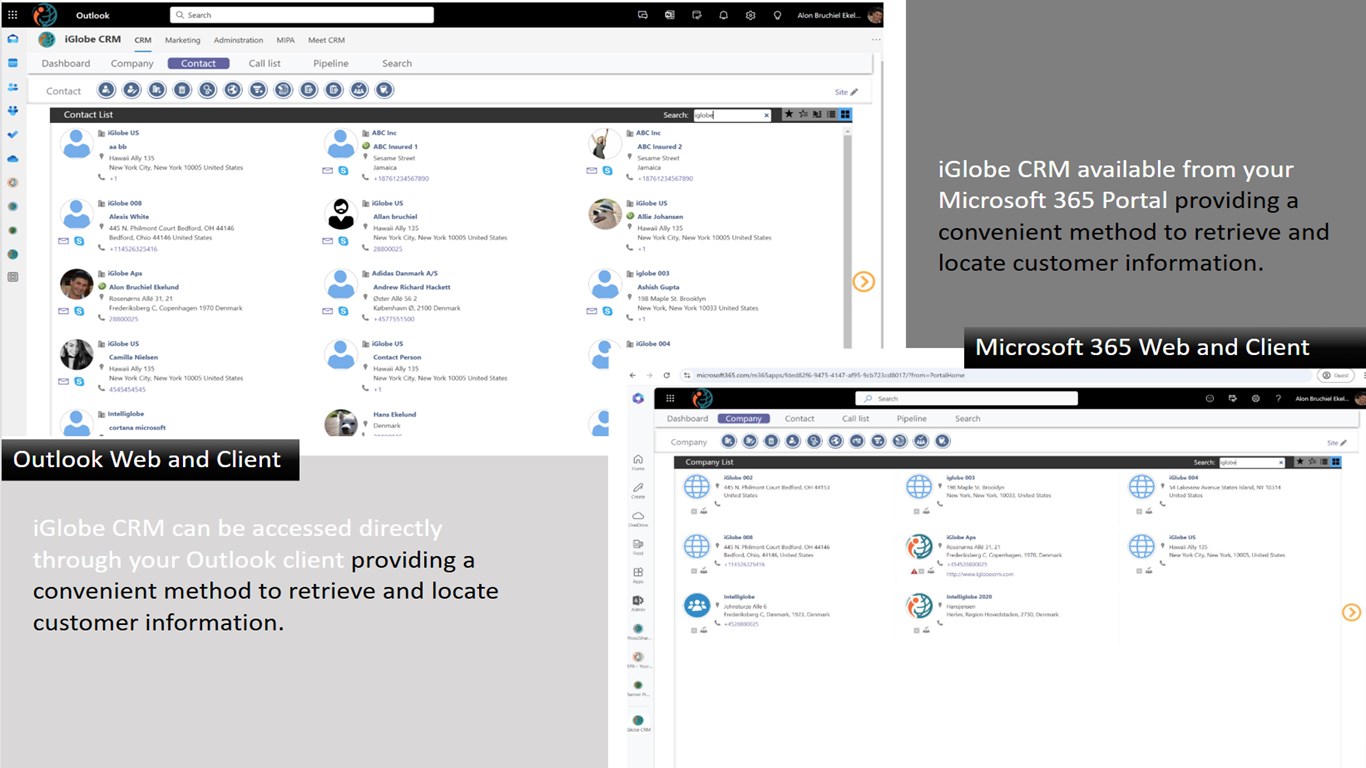Click the Outlook notifications bell icon
The height and width of the screenshot is (768, 1366).
coord(723,15)
